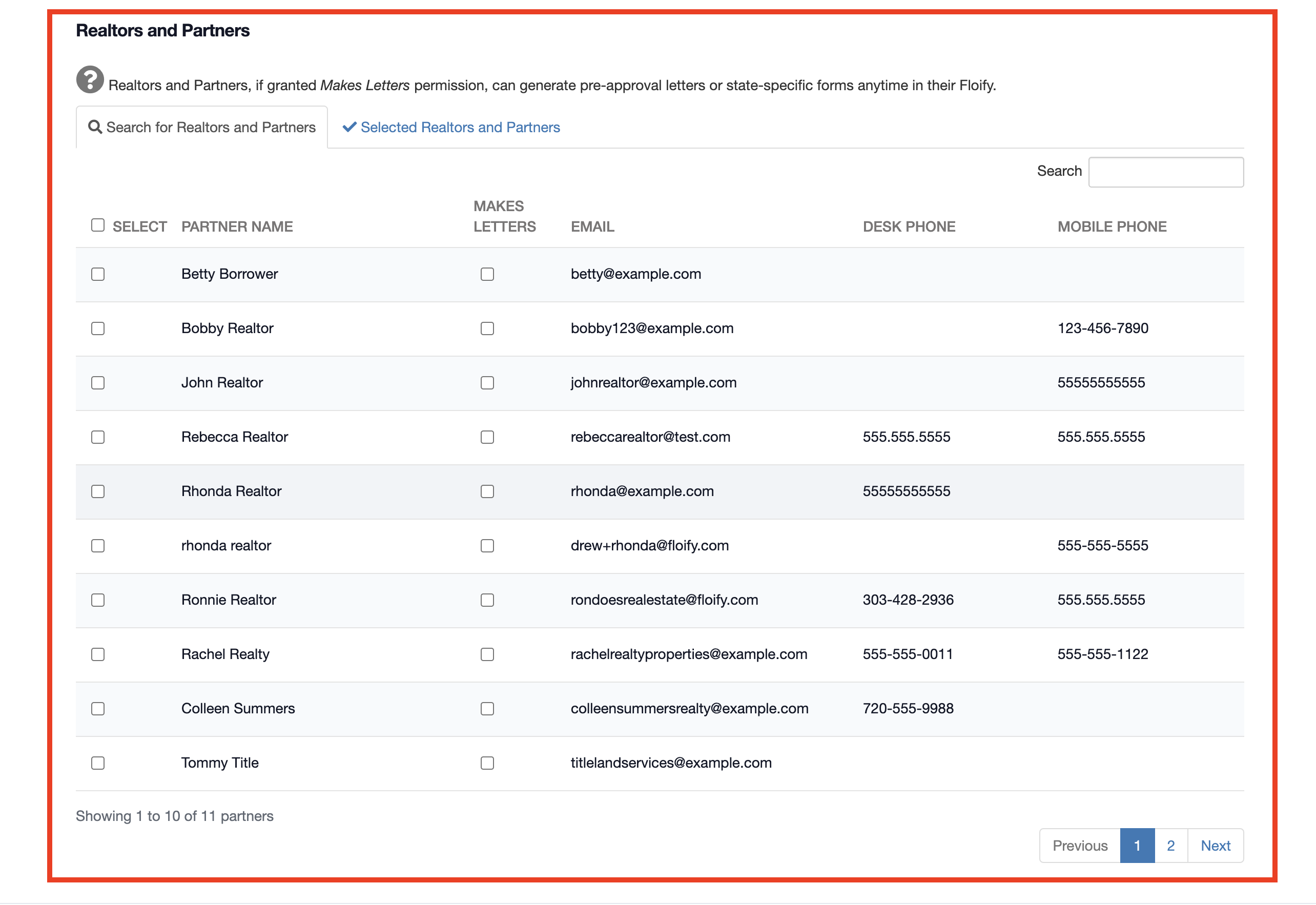Select the John Realtor row checkbox

tap(98, 383)
